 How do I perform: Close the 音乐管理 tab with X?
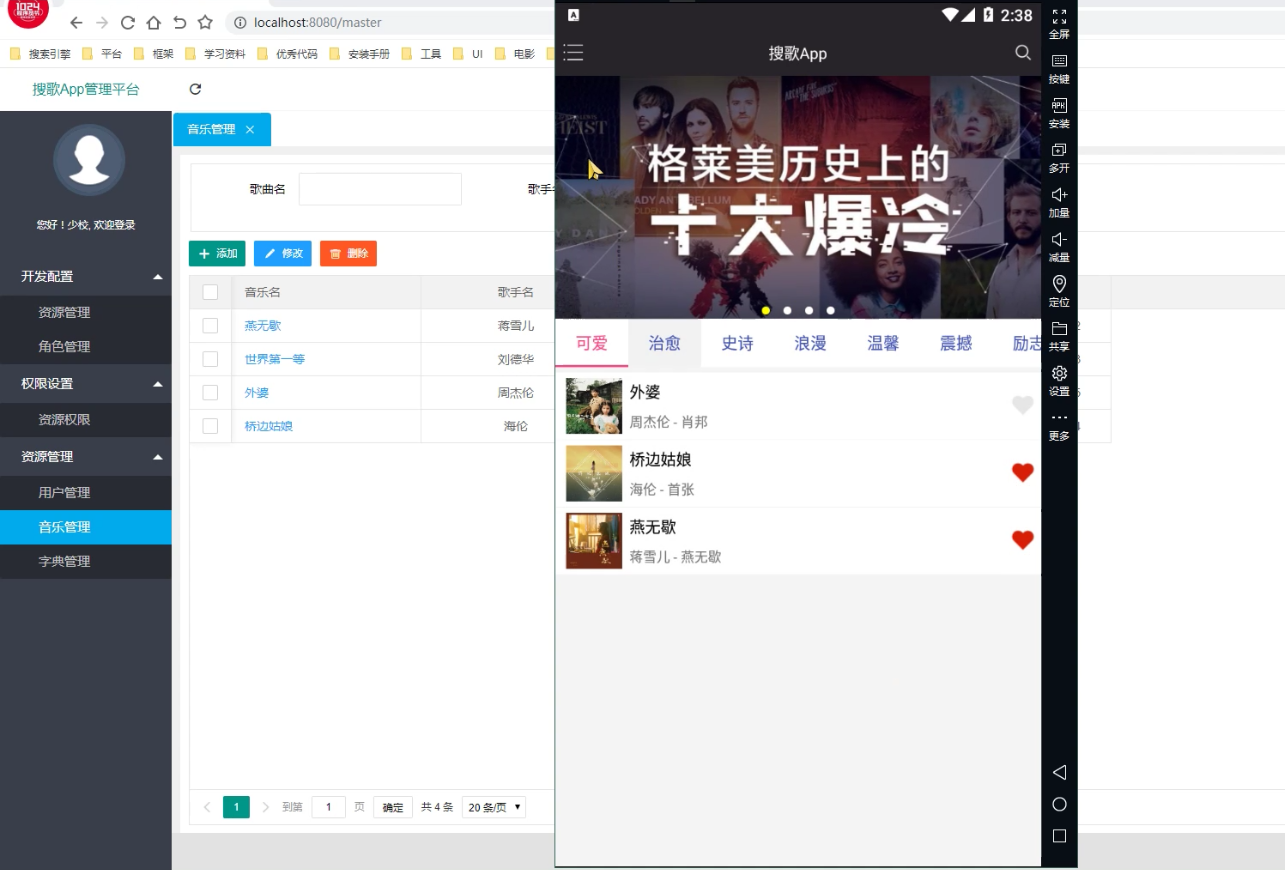[250, 129]
